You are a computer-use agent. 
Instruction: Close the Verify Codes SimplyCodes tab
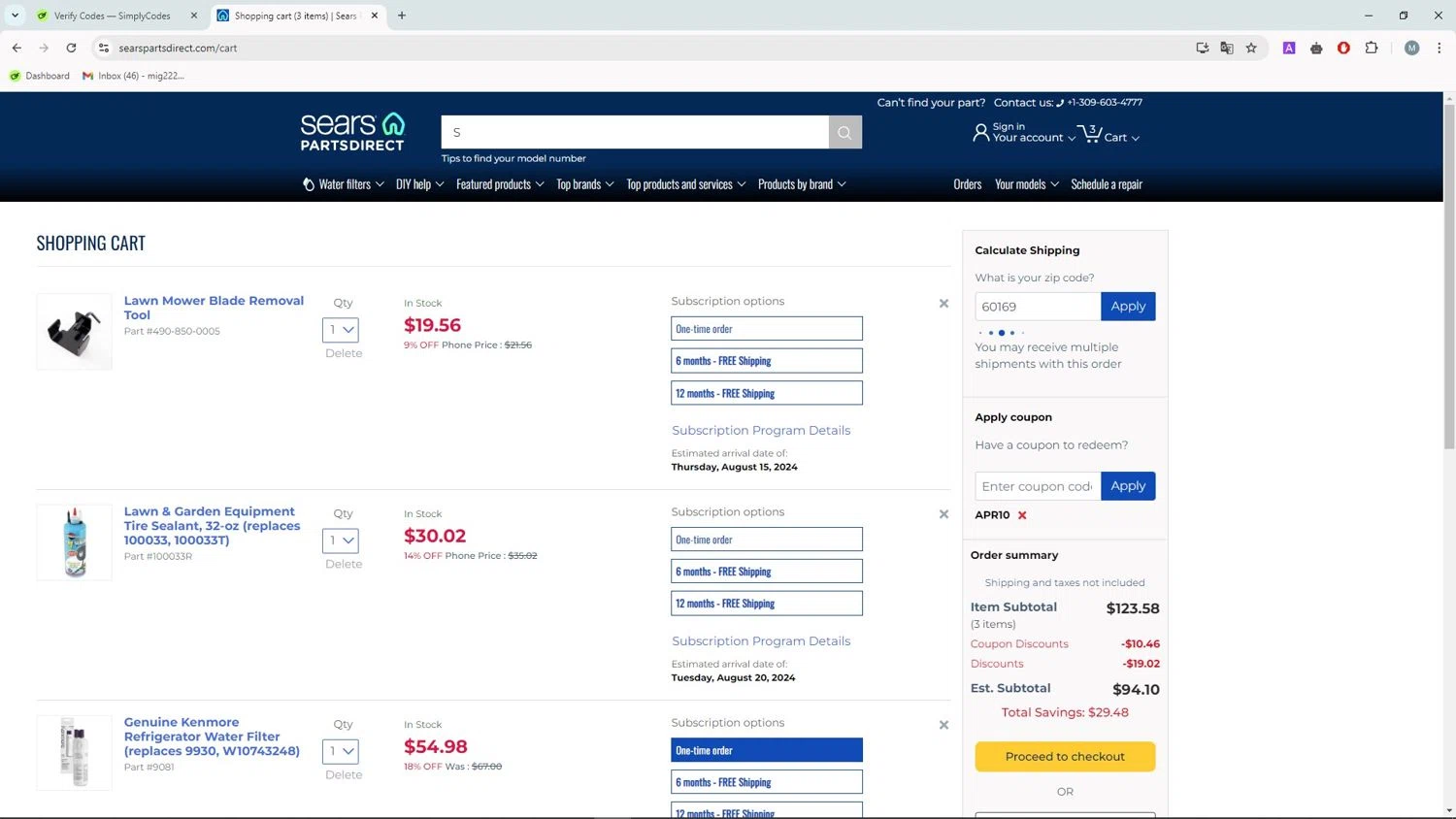coord(194,16)
